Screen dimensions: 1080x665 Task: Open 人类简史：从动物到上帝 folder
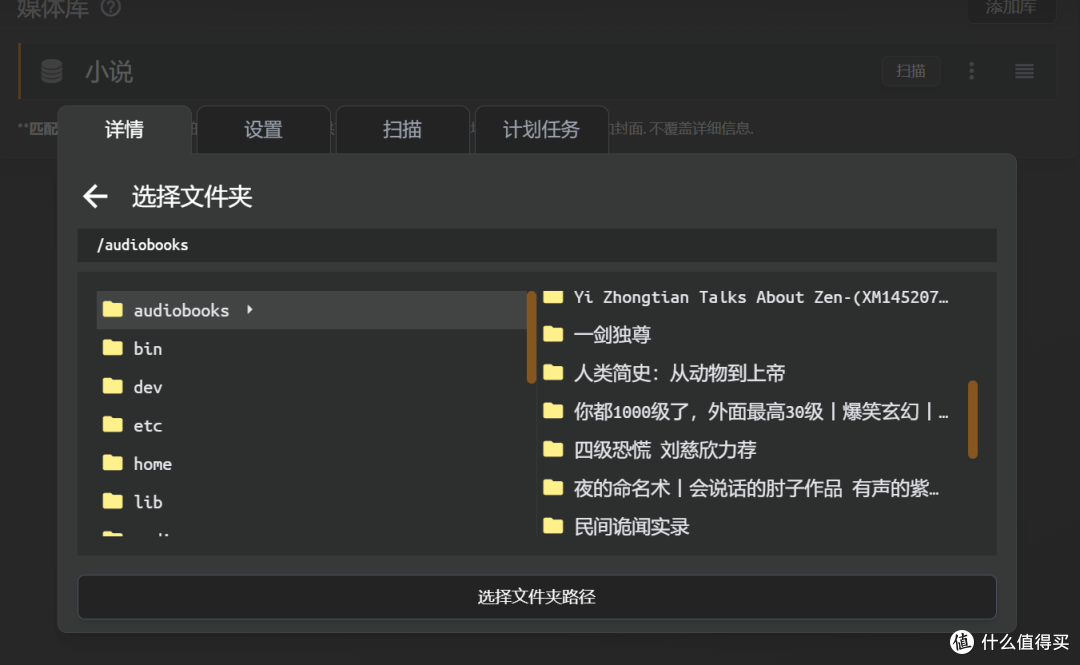click(679, 374)
